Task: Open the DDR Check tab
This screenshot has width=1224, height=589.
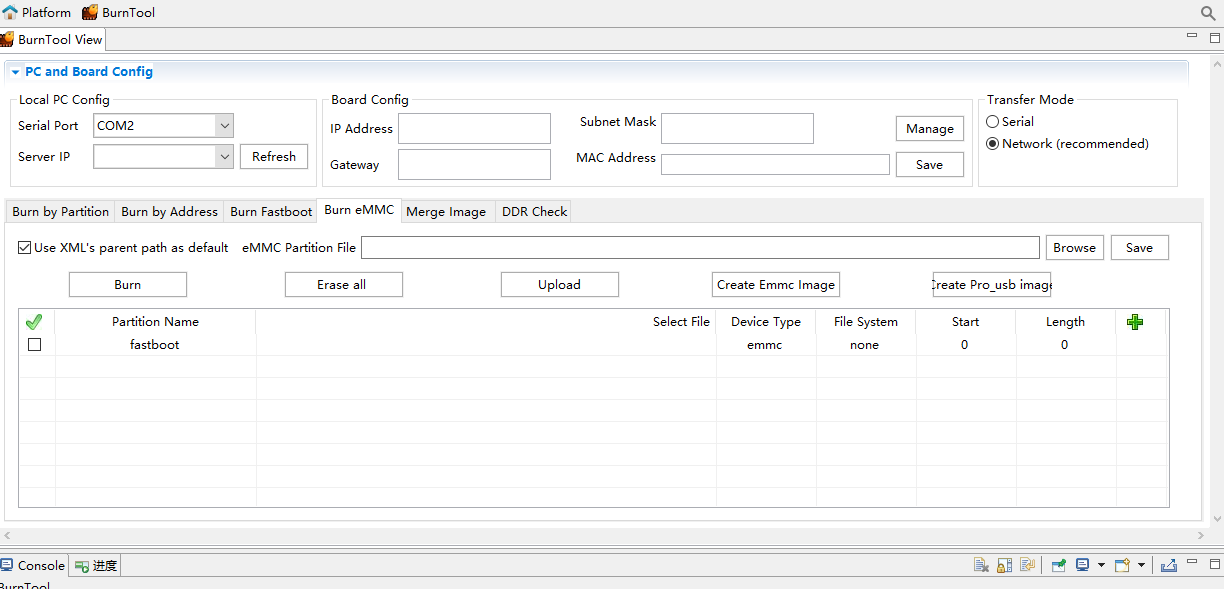Action: coord(534,212)
